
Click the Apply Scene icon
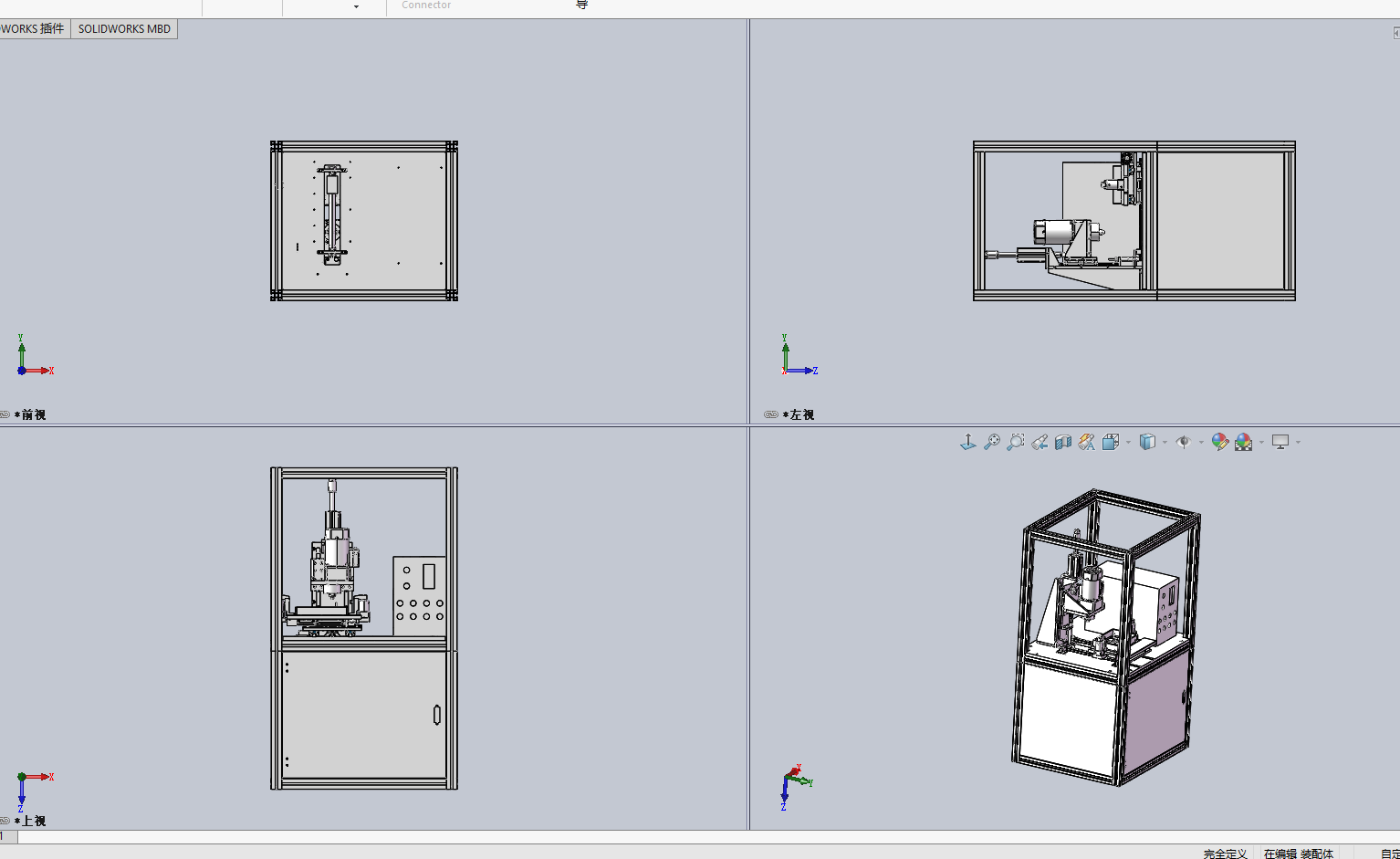coord(1244,442)
